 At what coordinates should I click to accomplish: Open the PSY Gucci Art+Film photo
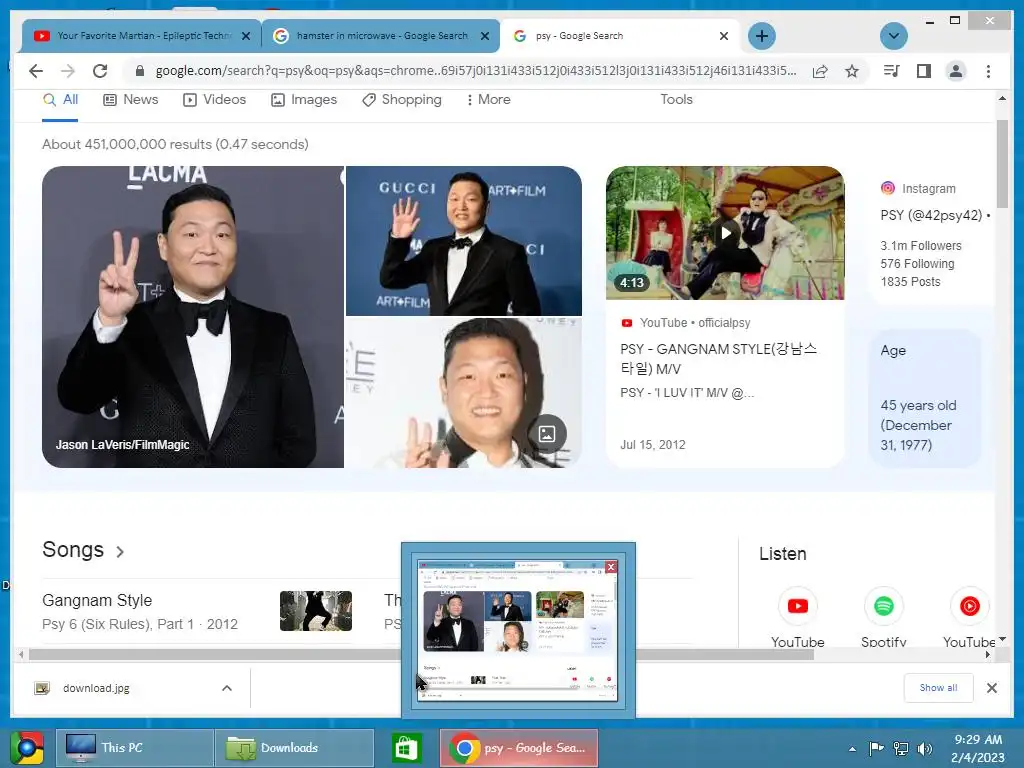point(464,240)
